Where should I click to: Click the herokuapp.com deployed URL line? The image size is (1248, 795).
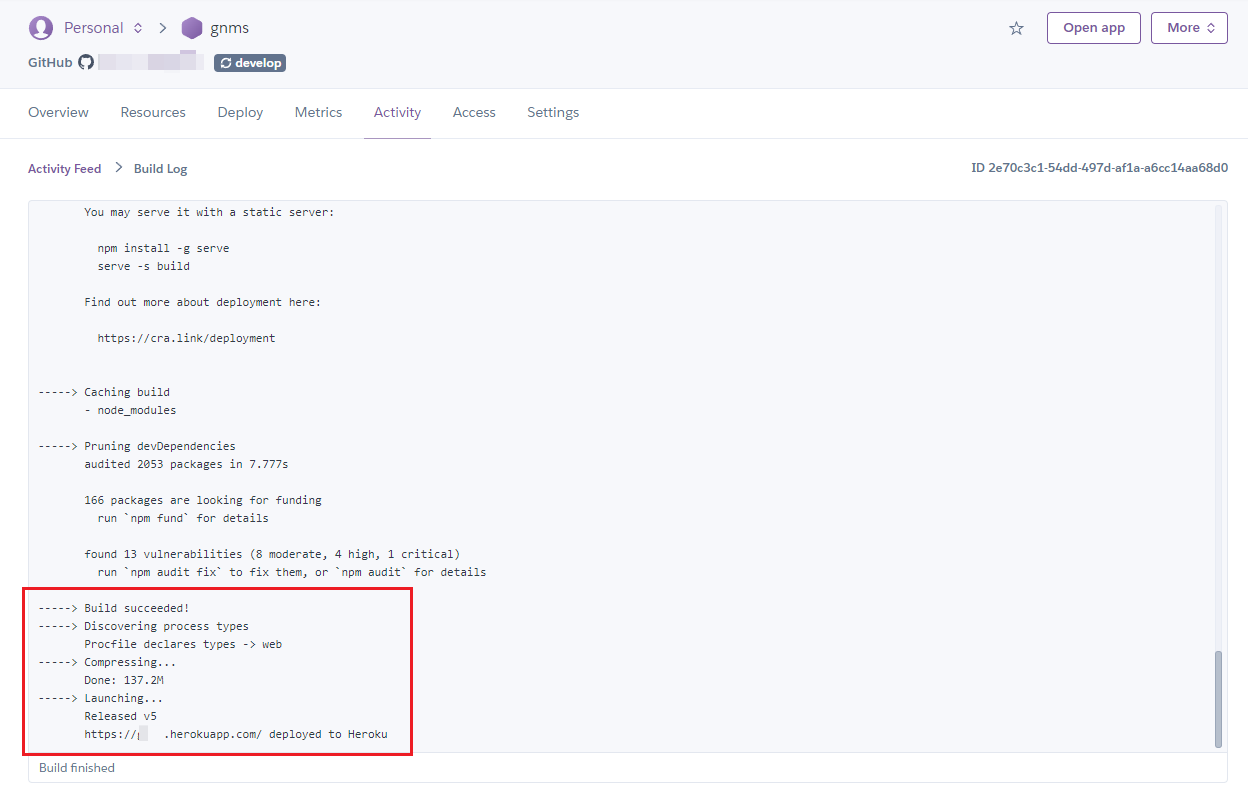235,734
